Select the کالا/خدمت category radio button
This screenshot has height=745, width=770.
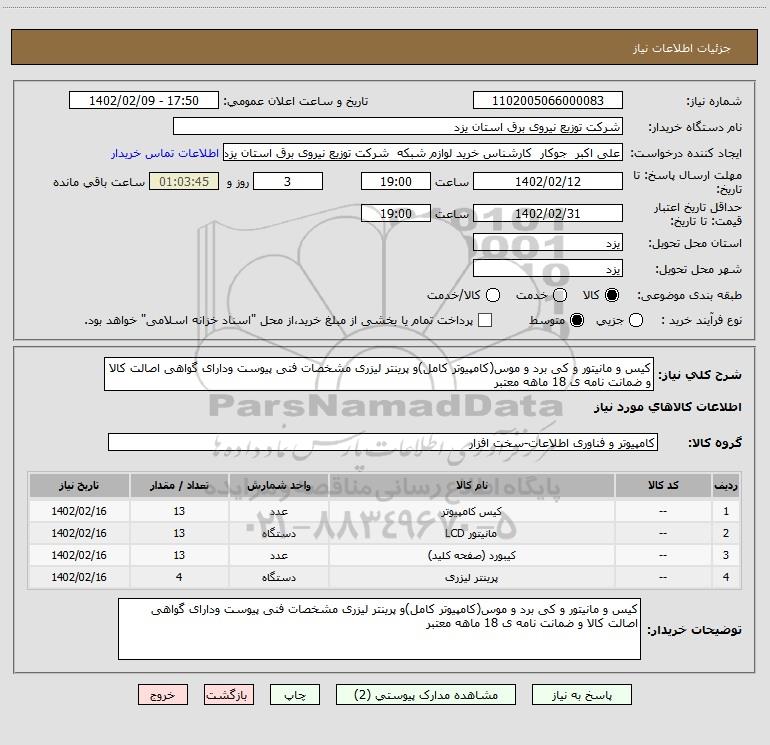[493, 295]
